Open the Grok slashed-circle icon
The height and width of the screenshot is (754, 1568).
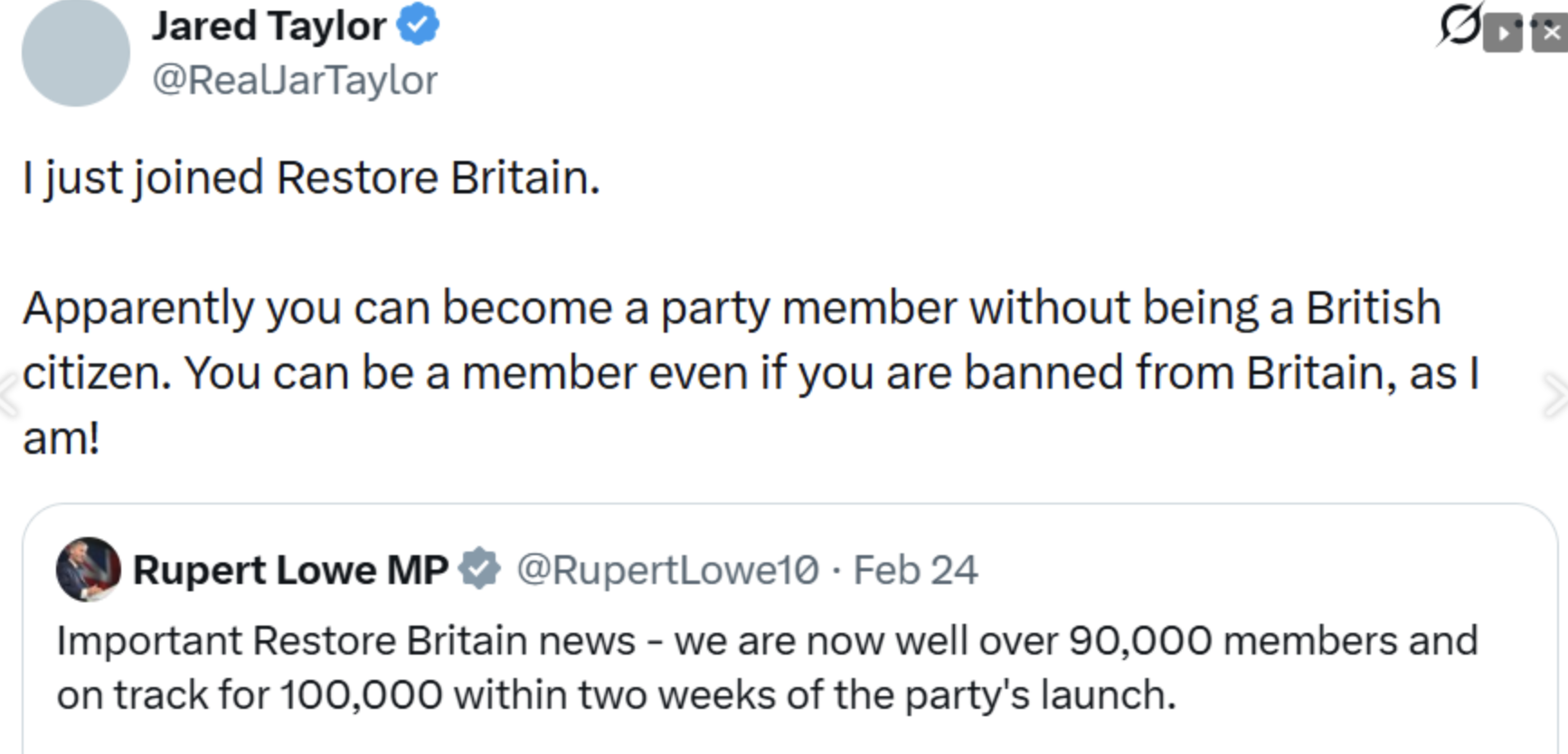coord(1458,25)
